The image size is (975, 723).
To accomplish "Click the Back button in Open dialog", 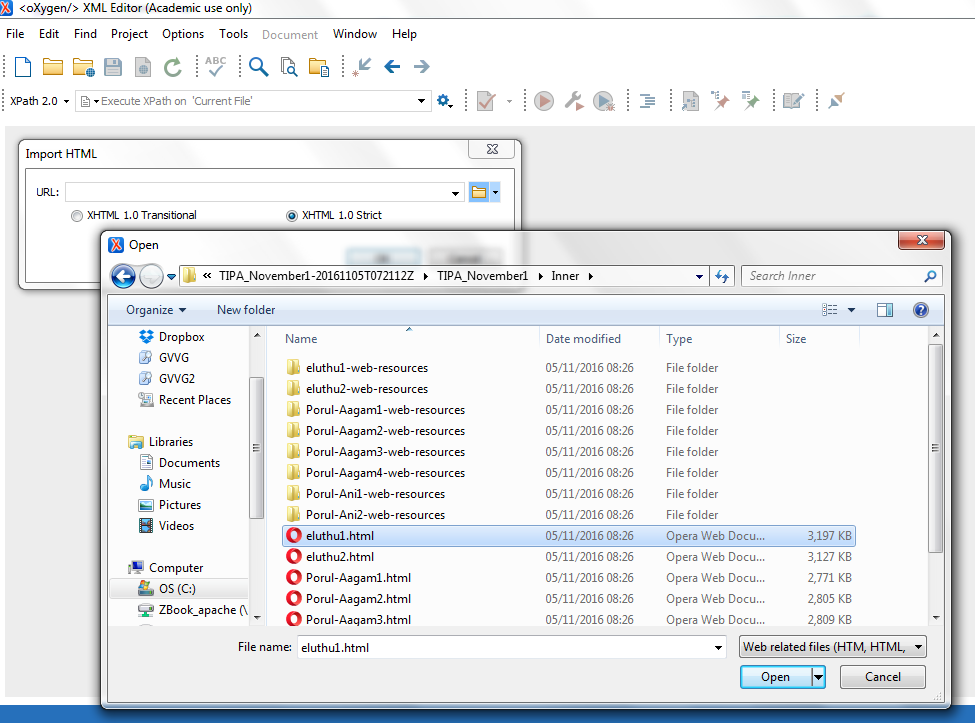I will pos(123,276).
